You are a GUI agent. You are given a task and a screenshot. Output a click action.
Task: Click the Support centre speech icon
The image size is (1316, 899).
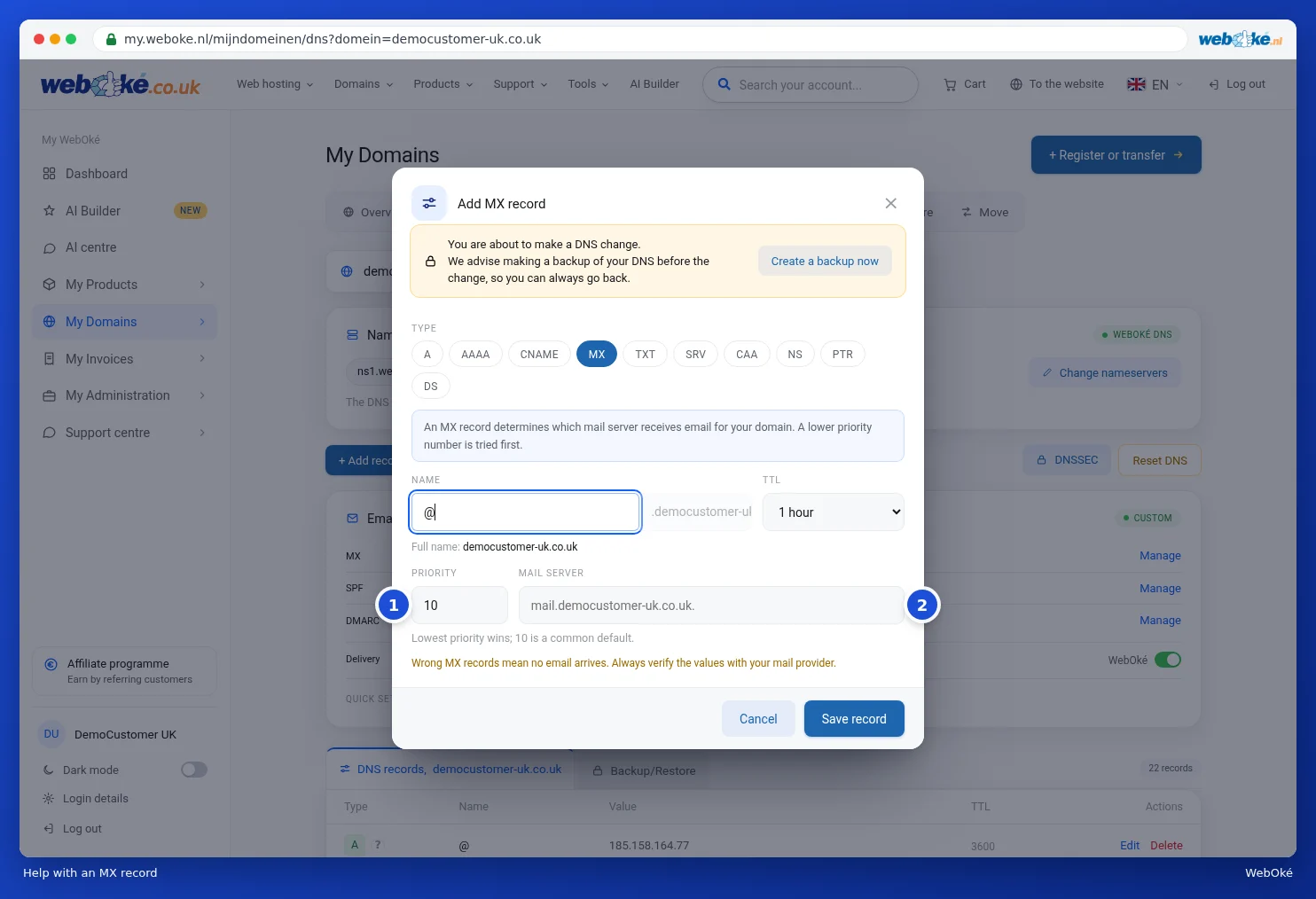point(50,433)
